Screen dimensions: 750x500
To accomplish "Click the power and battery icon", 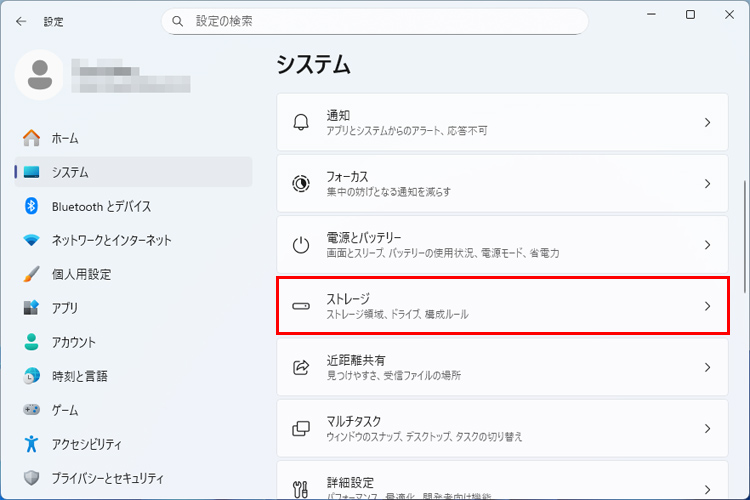I will click(x=301, y=245).
